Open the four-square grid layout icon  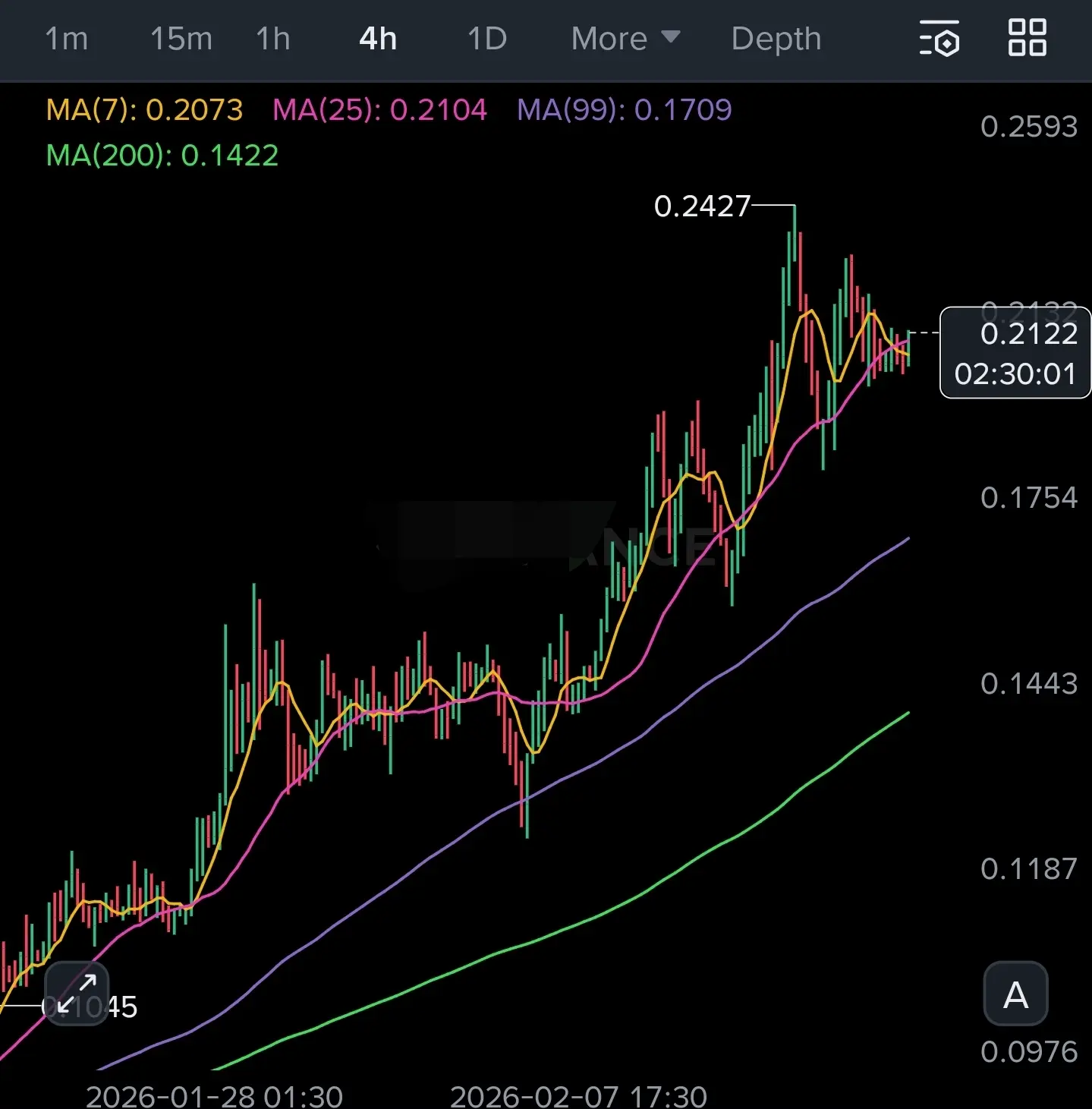1027,38
